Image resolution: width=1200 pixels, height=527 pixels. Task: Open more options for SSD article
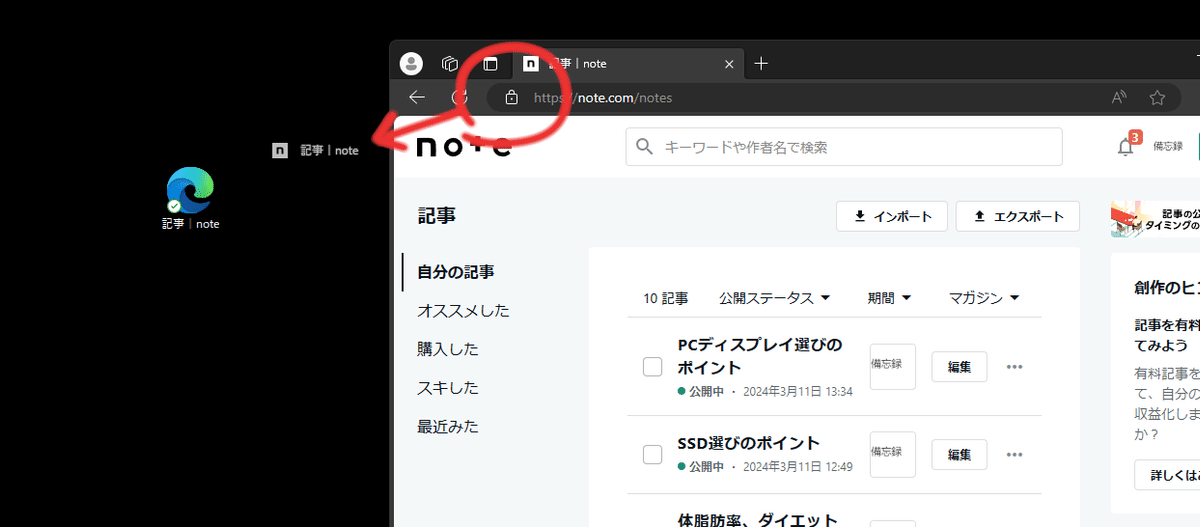[x=1014, y=454]
